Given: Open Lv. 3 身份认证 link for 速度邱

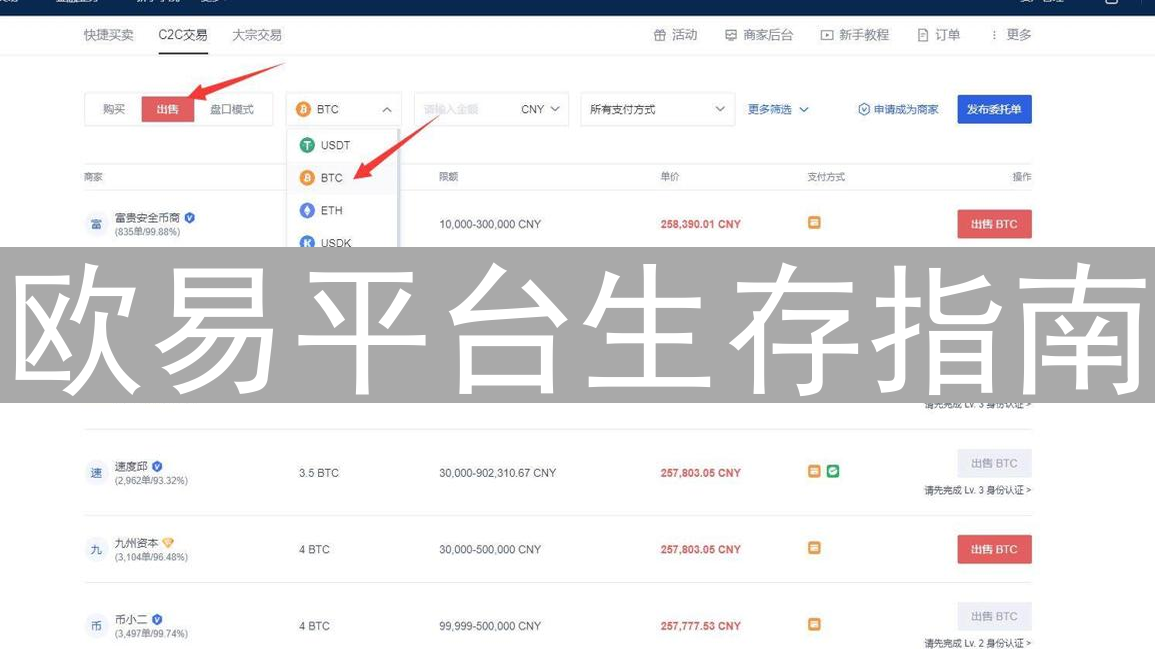Looking at the screenshot, I should click(977, 490).
